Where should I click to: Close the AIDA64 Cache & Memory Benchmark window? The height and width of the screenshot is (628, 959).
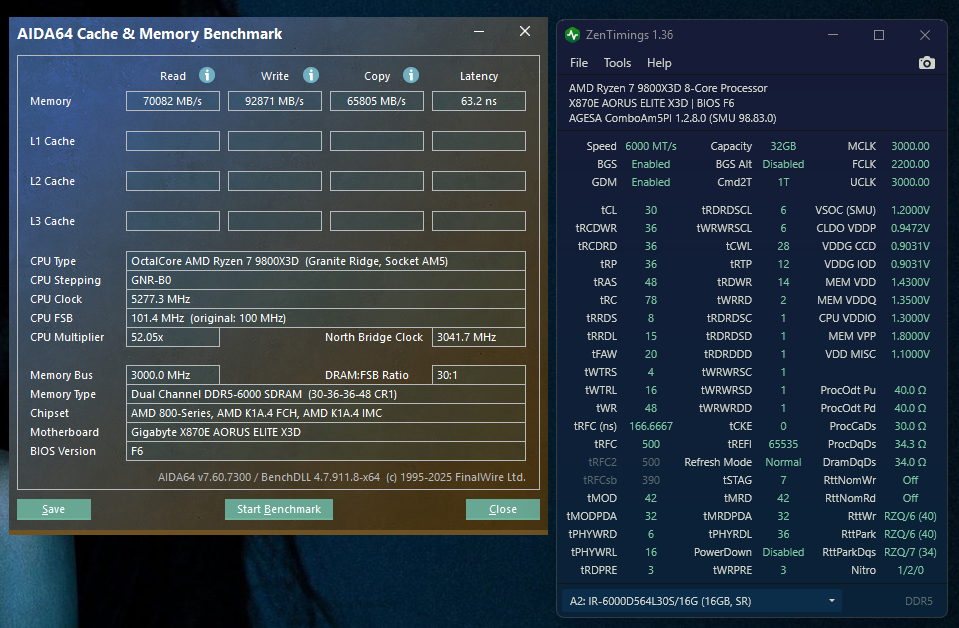(x=524, y=32)
